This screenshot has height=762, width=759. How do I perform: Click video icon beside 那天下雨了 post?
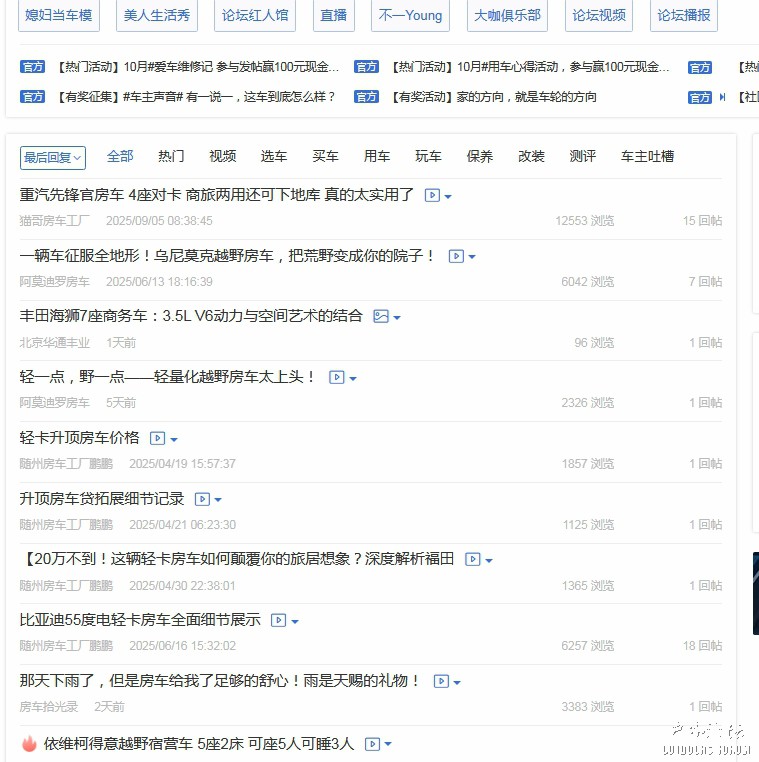441,681
